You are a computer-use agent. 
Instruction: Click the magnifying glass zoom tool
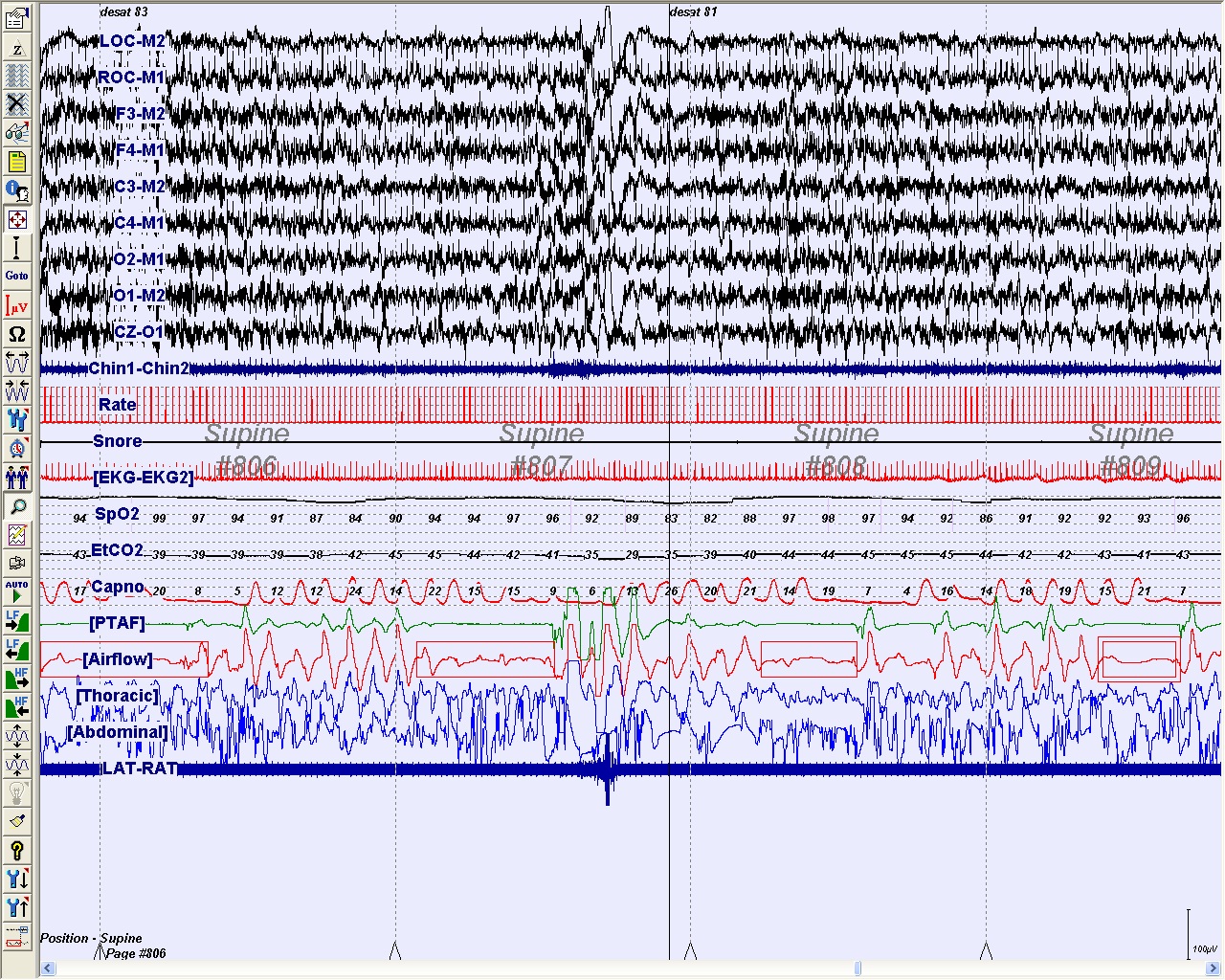tap(16, 506)
